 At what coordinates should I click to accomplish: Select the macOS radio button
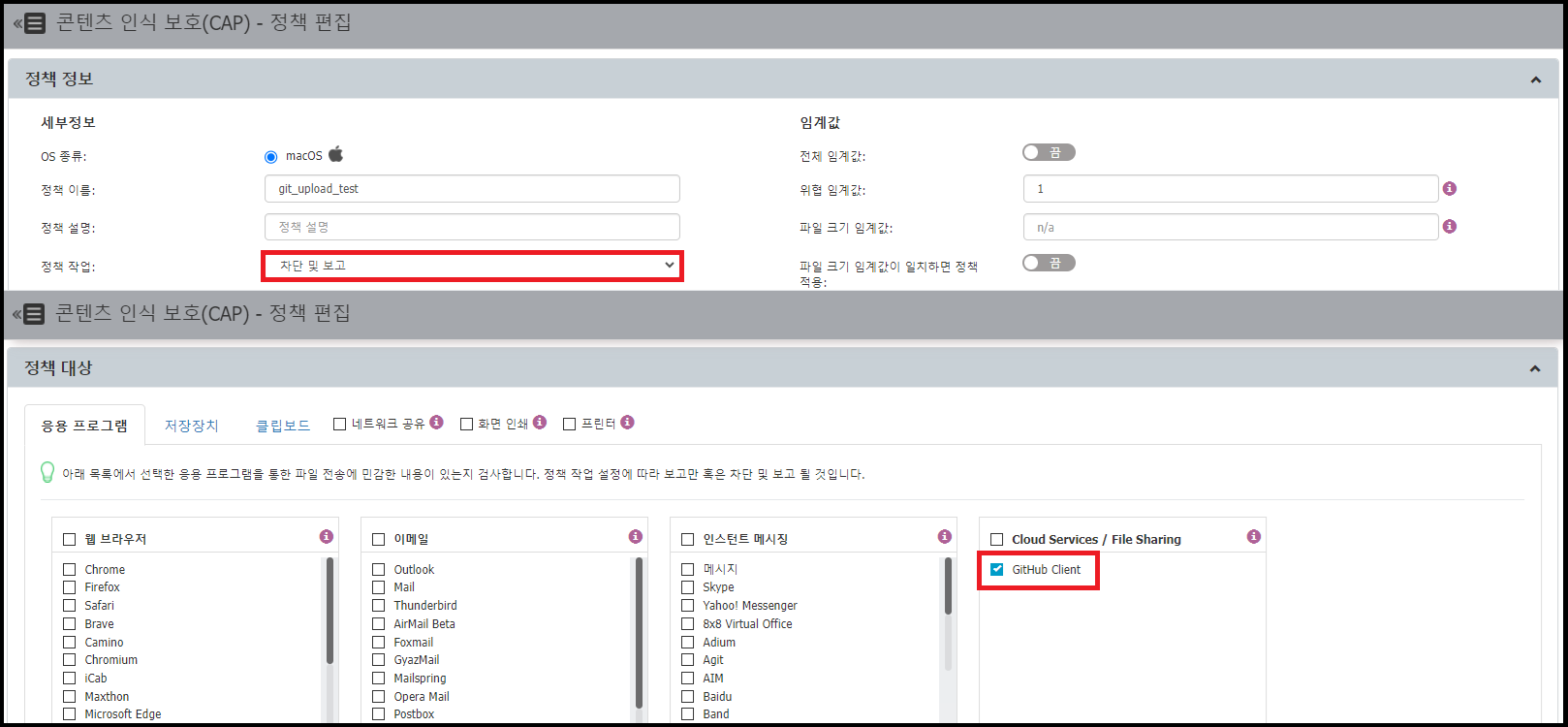point(271,157)
